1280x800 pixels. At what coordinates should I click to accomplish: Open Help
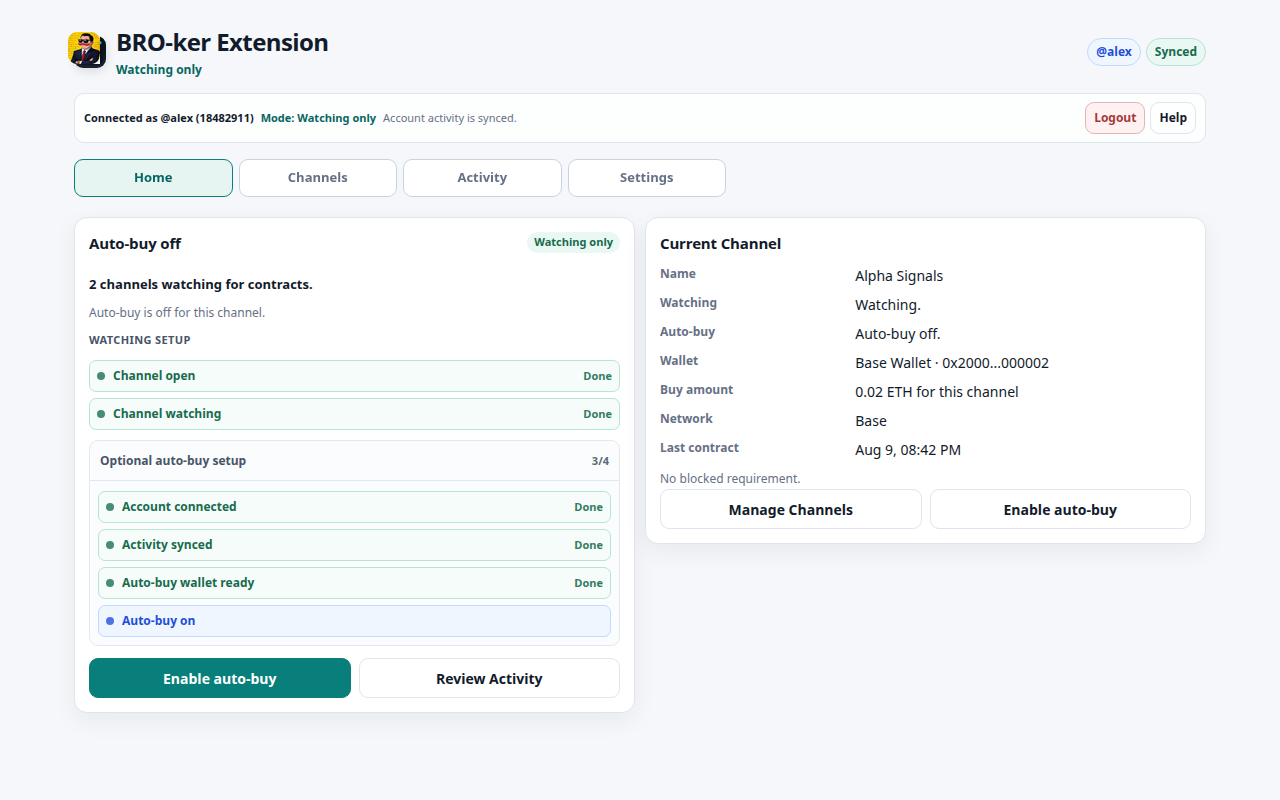(x=1173, y=118)
